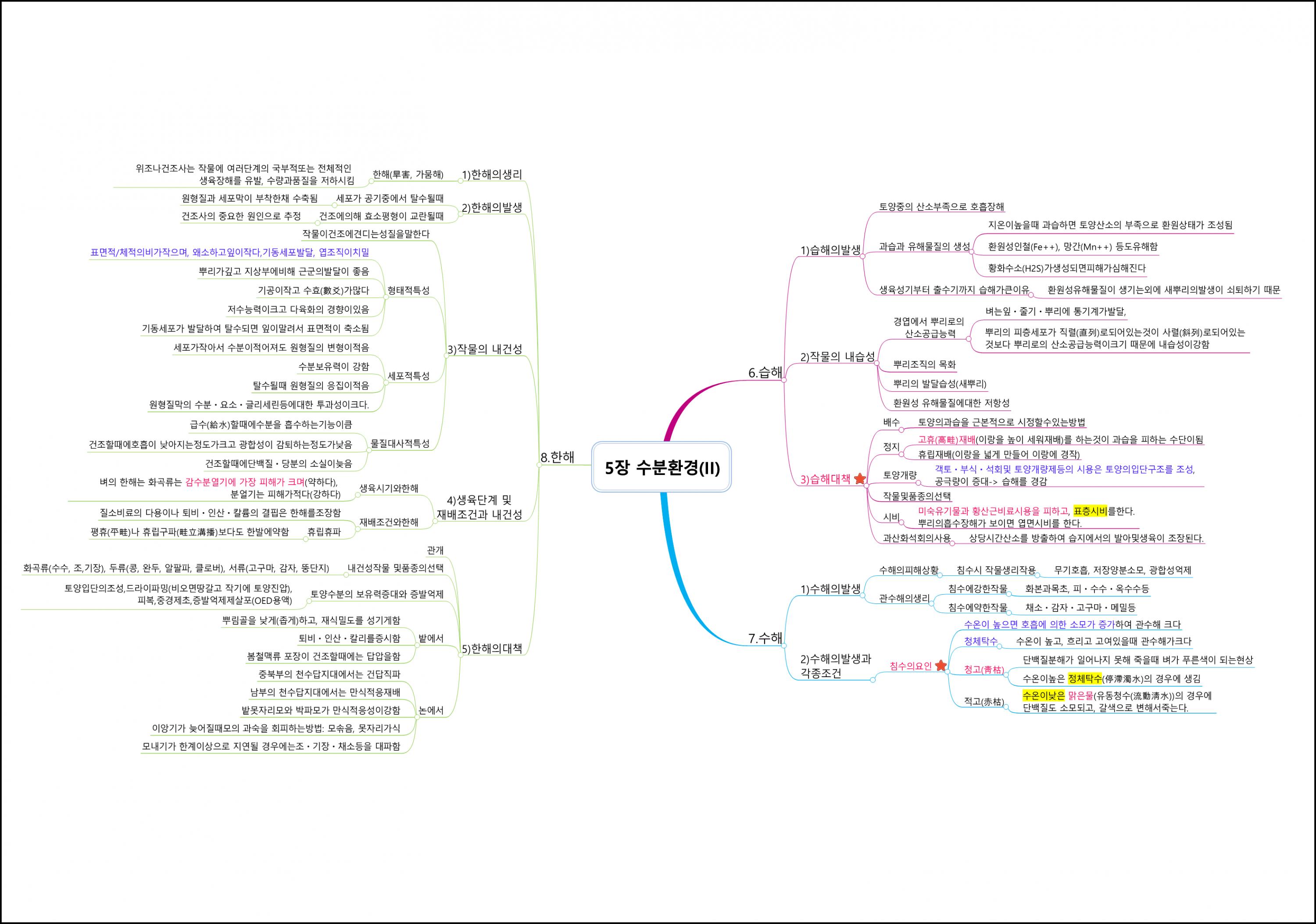Click the node 뿌리조직의 목화
Screen dimensions: 1316x924
tap(925, 364)
